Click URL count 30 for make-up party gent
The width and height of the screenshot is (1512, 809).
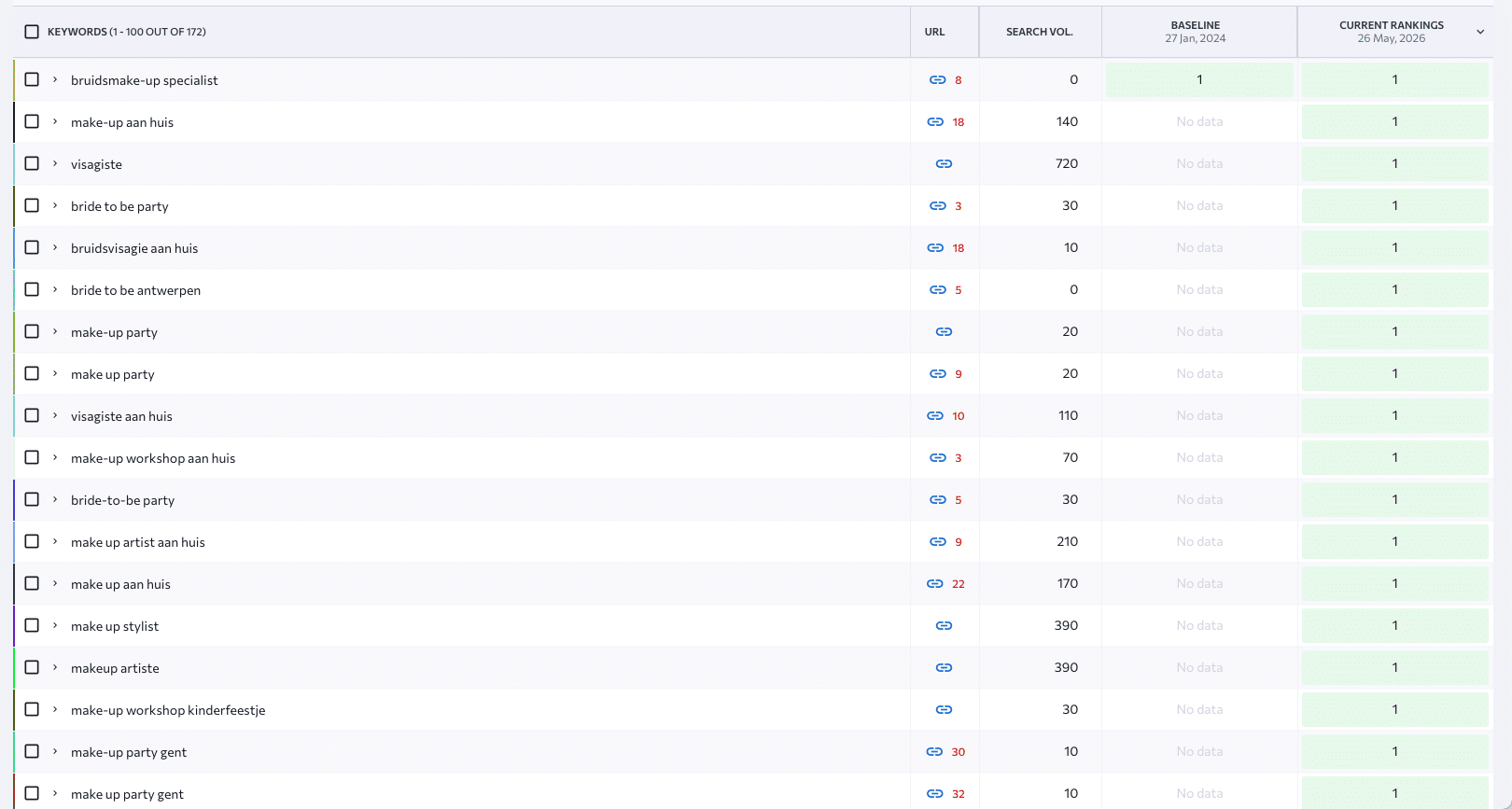(x=959, y=752)
